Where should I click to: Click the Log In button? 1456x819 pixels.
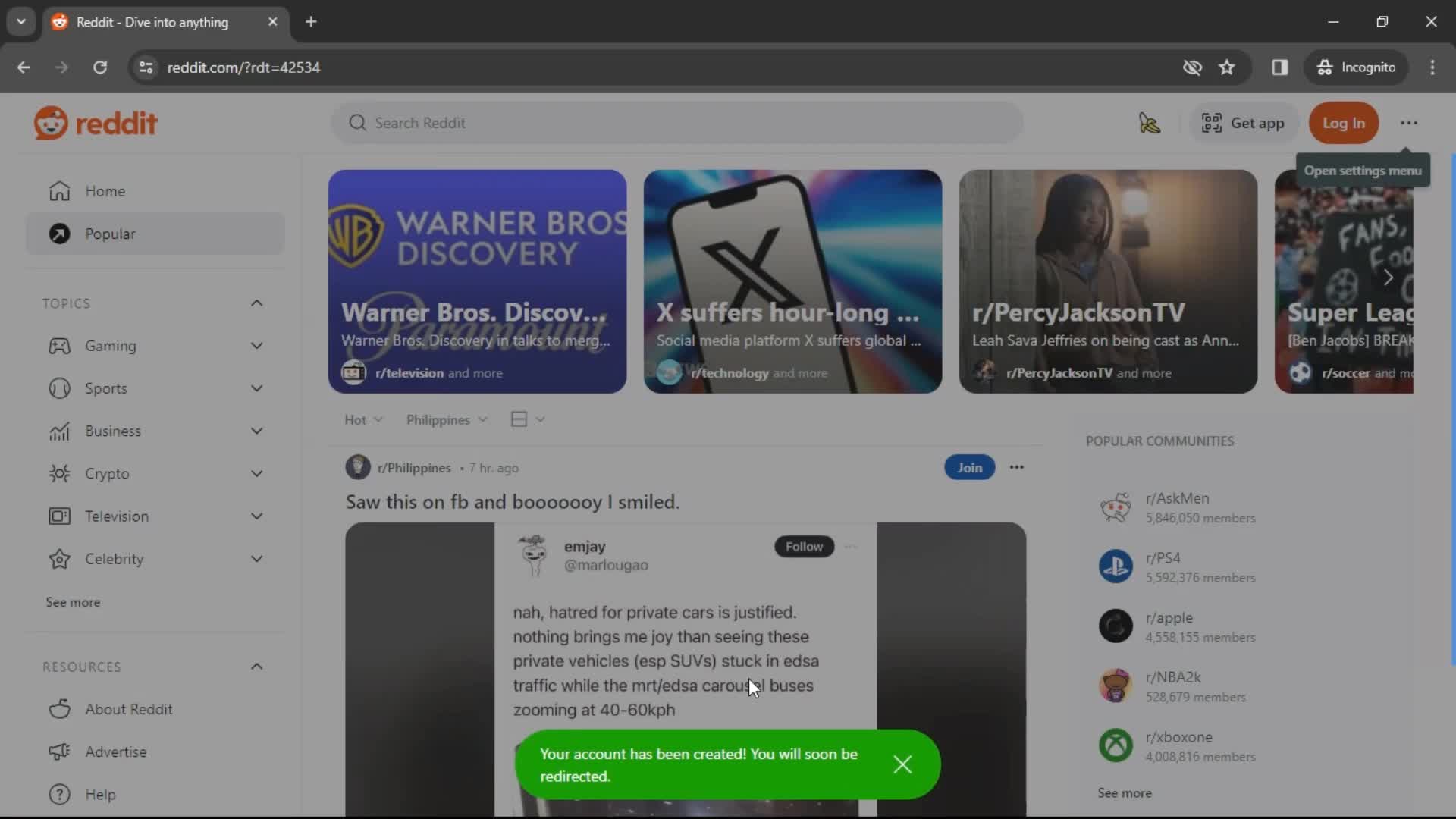pos(1345,122)
